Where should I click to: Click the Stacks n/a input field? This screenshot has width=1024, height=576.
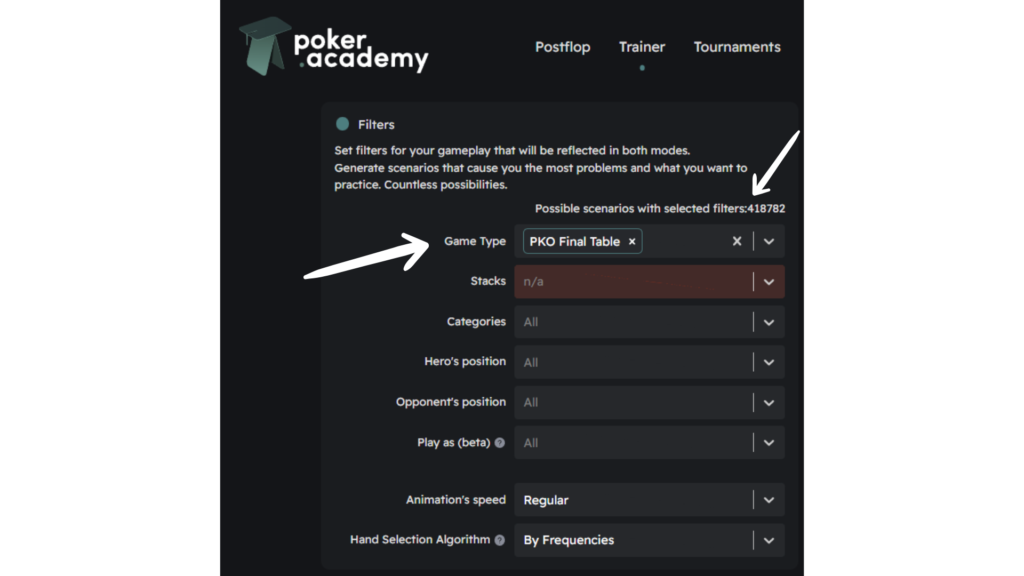click(x=632, y=282)
